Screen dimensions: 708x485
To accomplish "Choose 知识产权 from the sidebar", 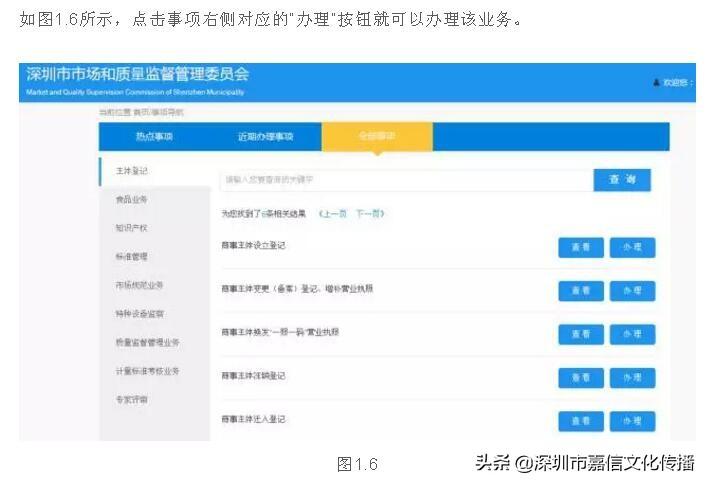I will point(132,228).
